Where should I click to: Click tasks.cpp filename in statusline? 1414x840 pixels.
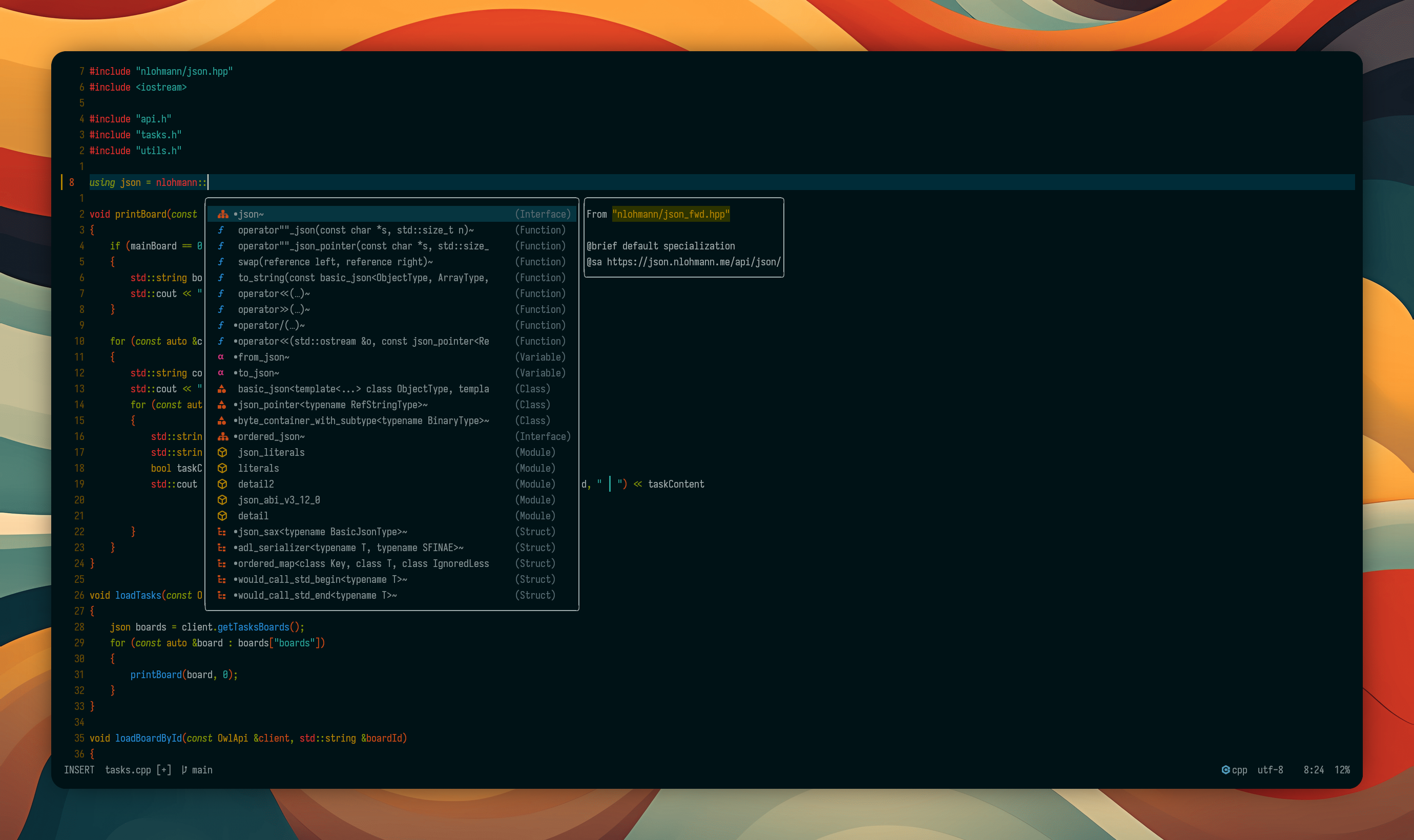(x=128, y=770)
